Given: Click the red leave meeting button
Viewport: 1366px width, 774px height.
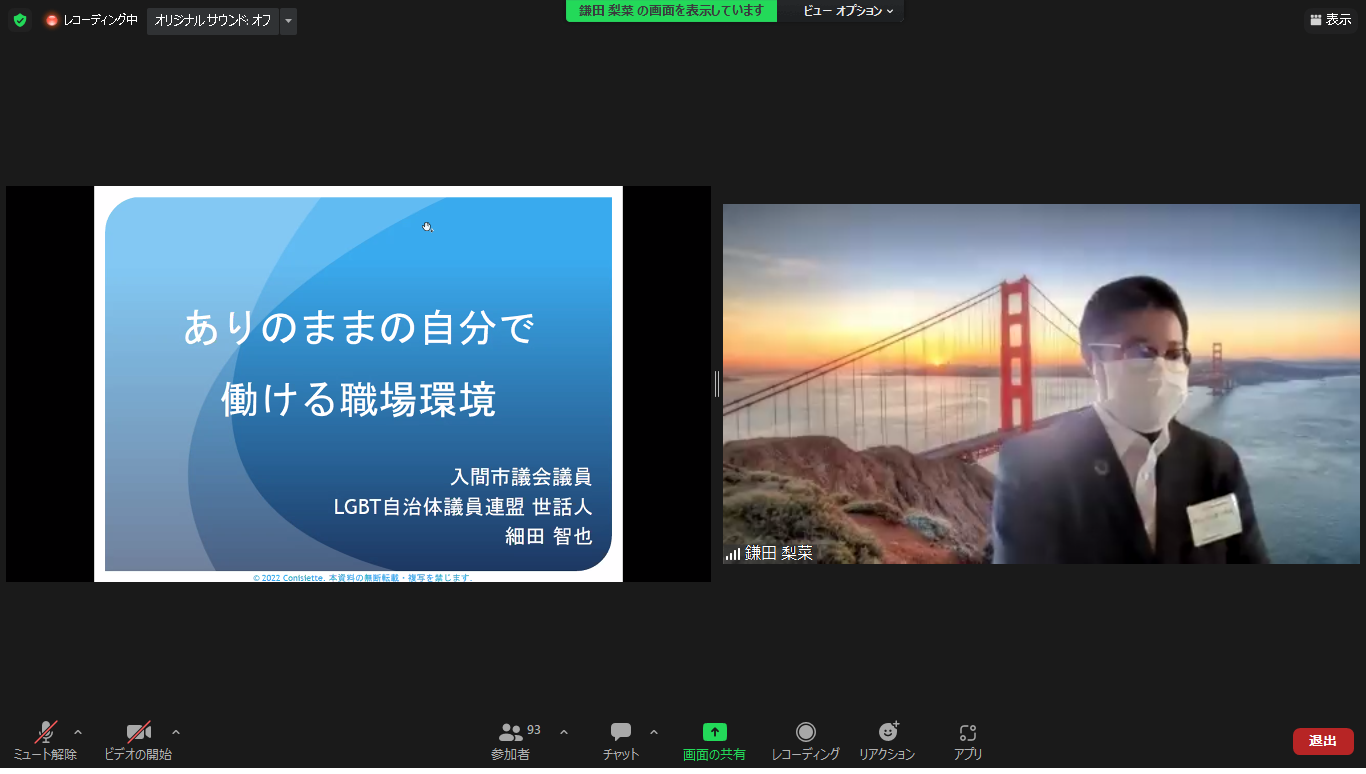Looking at the screenshot, I should (1322, 741).
